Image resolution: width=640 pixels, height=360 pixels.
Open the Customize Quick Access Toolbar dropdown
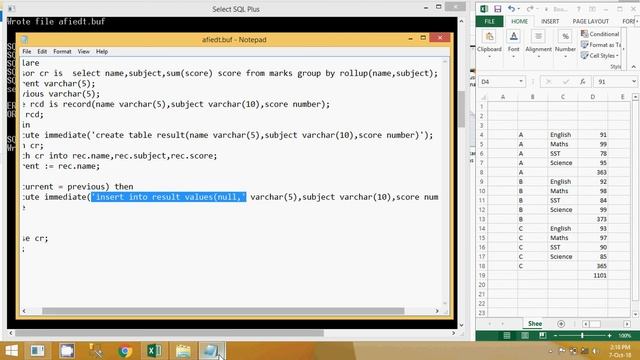click(546, 9)
